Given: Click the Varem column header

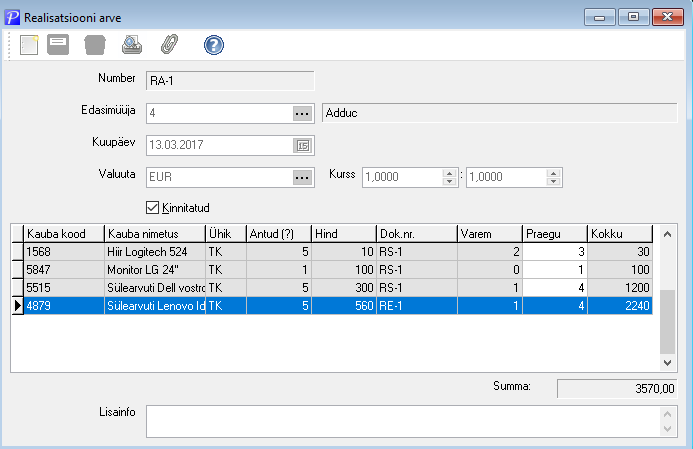Looking at the screenshot, I should pos(490,234).
